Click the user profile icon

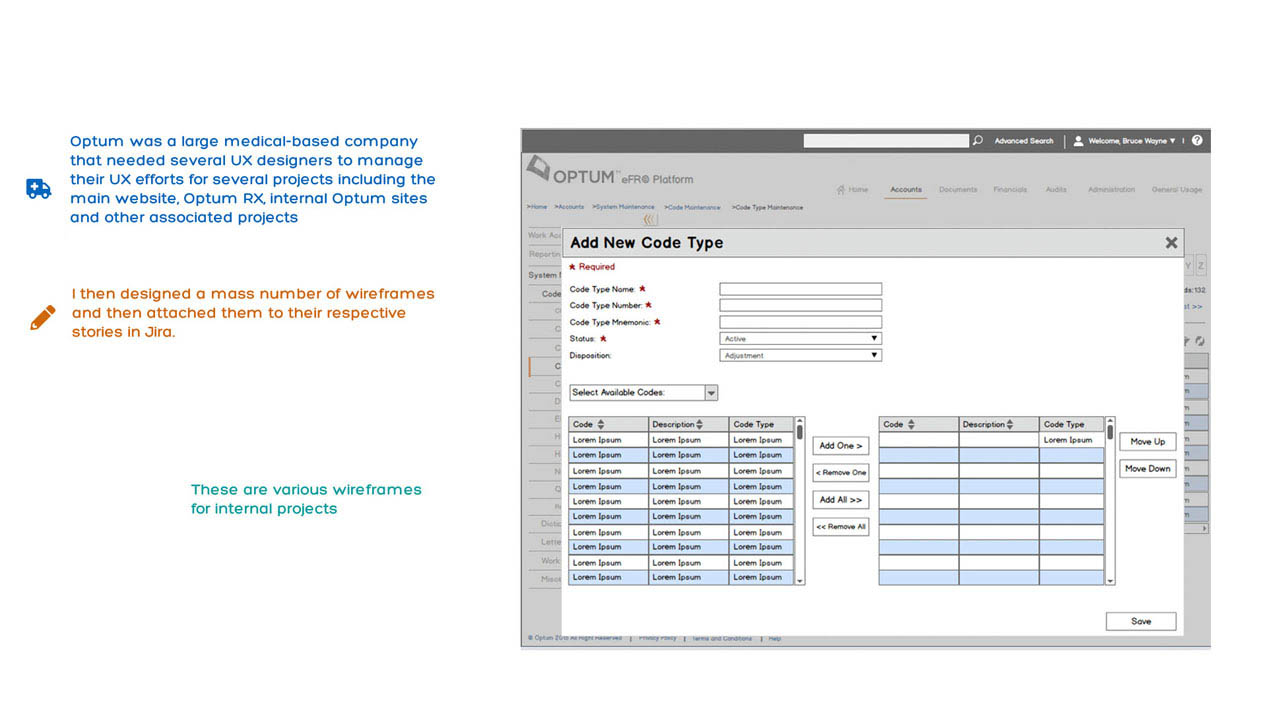click(x=1078, y=141)
